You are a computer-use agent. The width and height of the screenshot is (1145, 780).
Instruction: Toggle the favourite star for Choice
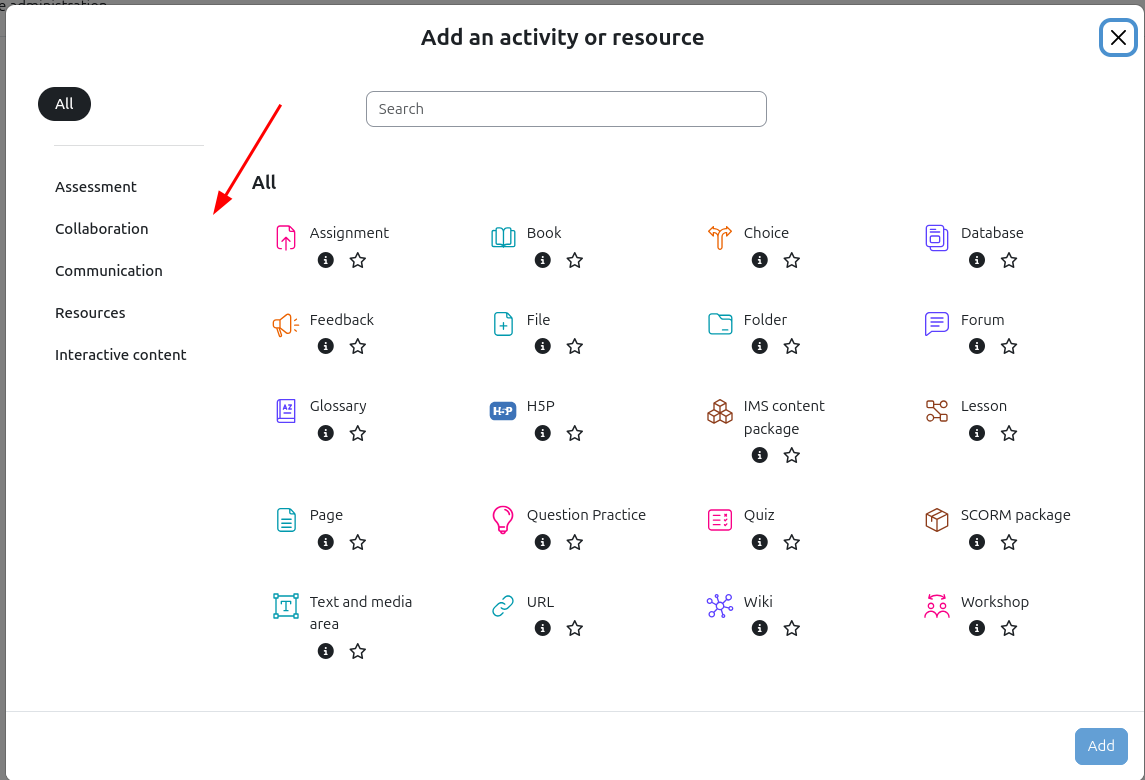tap(792, 260)
